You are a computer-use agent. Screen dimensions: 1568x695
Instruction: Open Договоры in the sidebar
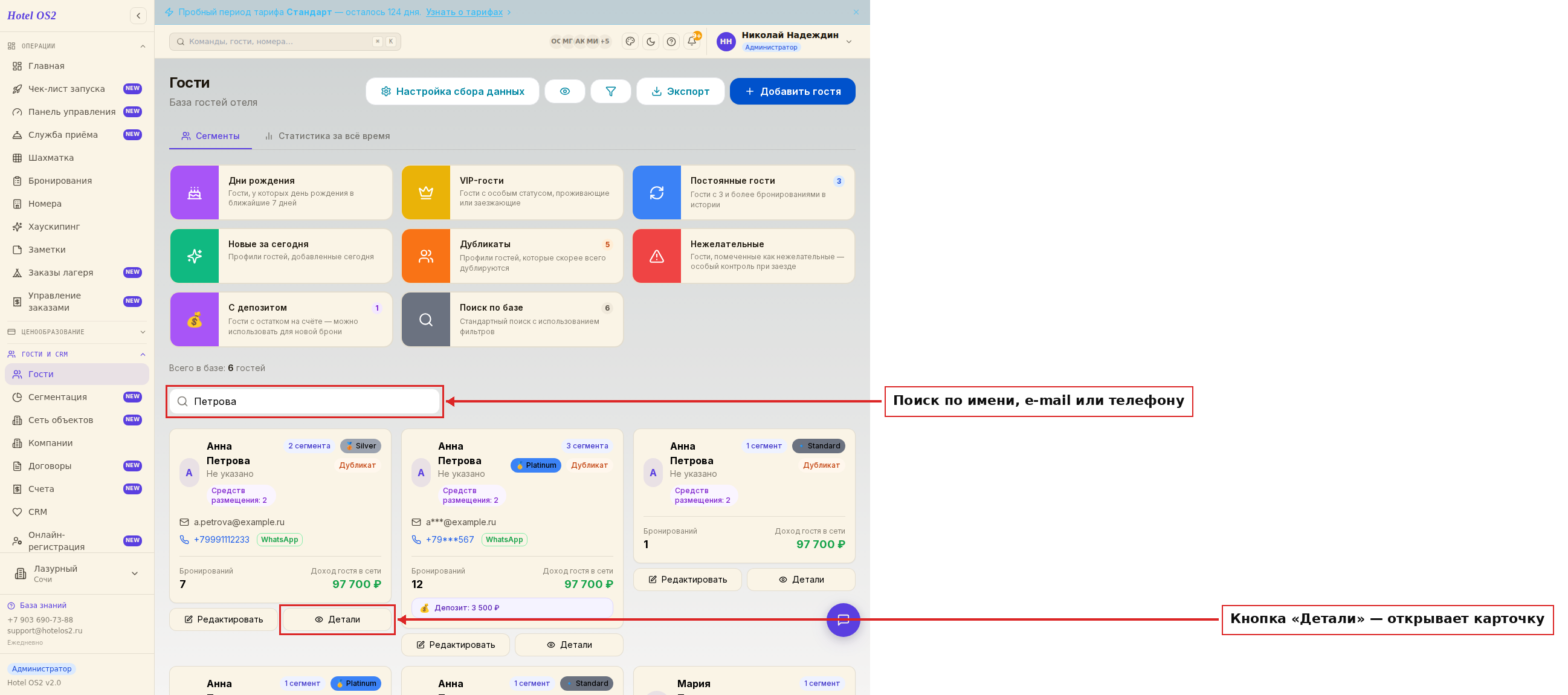77,465
